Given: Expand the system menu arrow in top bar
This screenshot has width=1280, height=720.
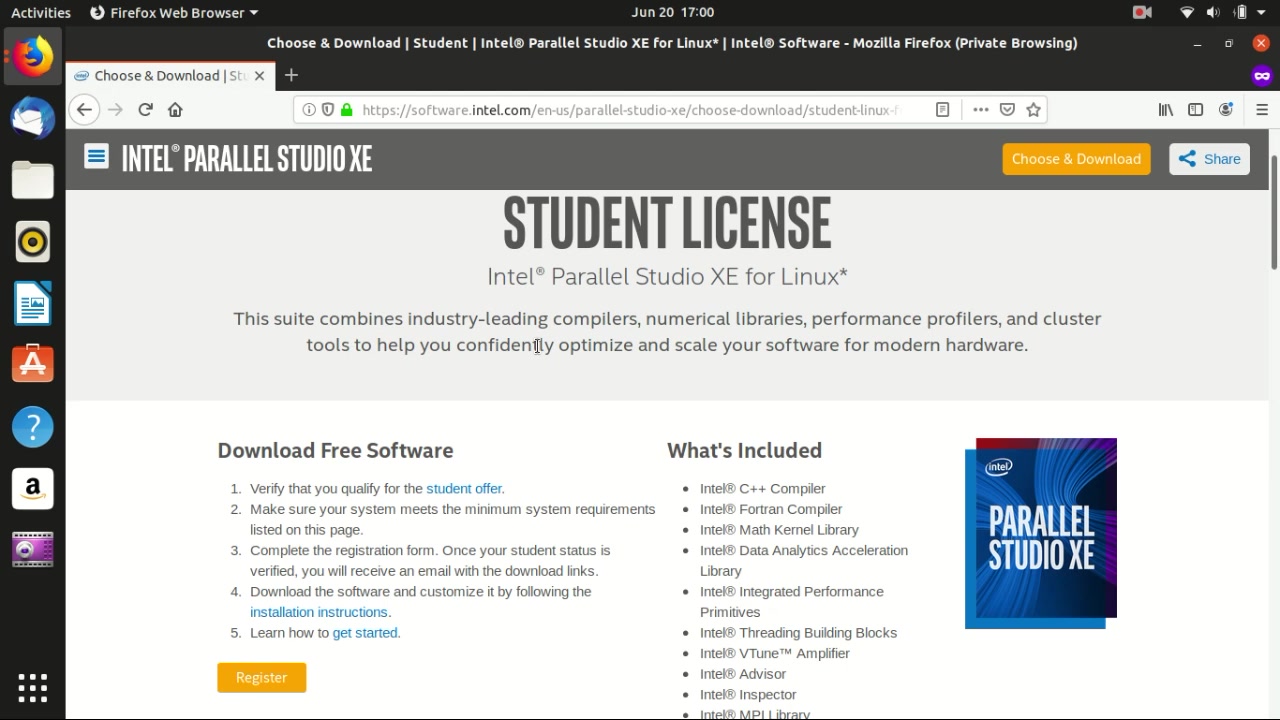Looking at the screenshot, I should pyautogui.click(x=1262, y=12).
